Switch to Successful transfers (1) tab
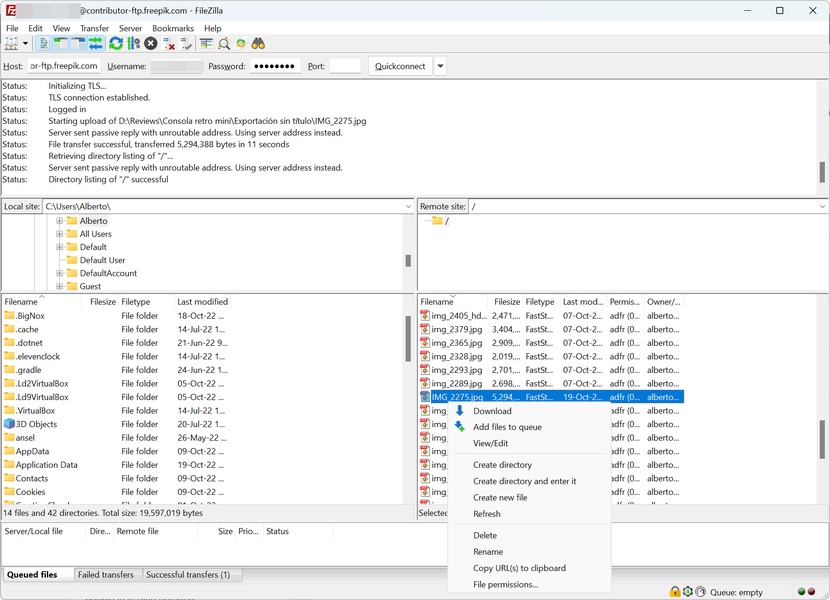Viewport: 830px width, 600px height. point(187,575)
